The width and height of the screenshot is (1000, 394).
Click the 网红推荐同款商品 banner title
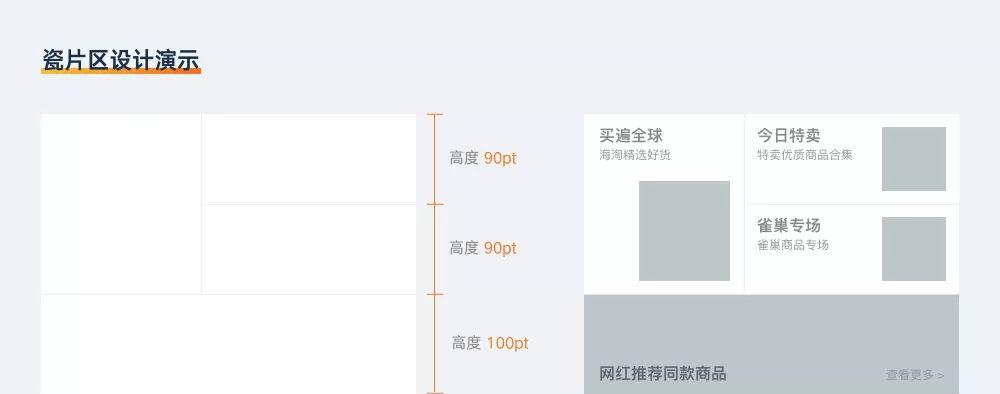663,374
